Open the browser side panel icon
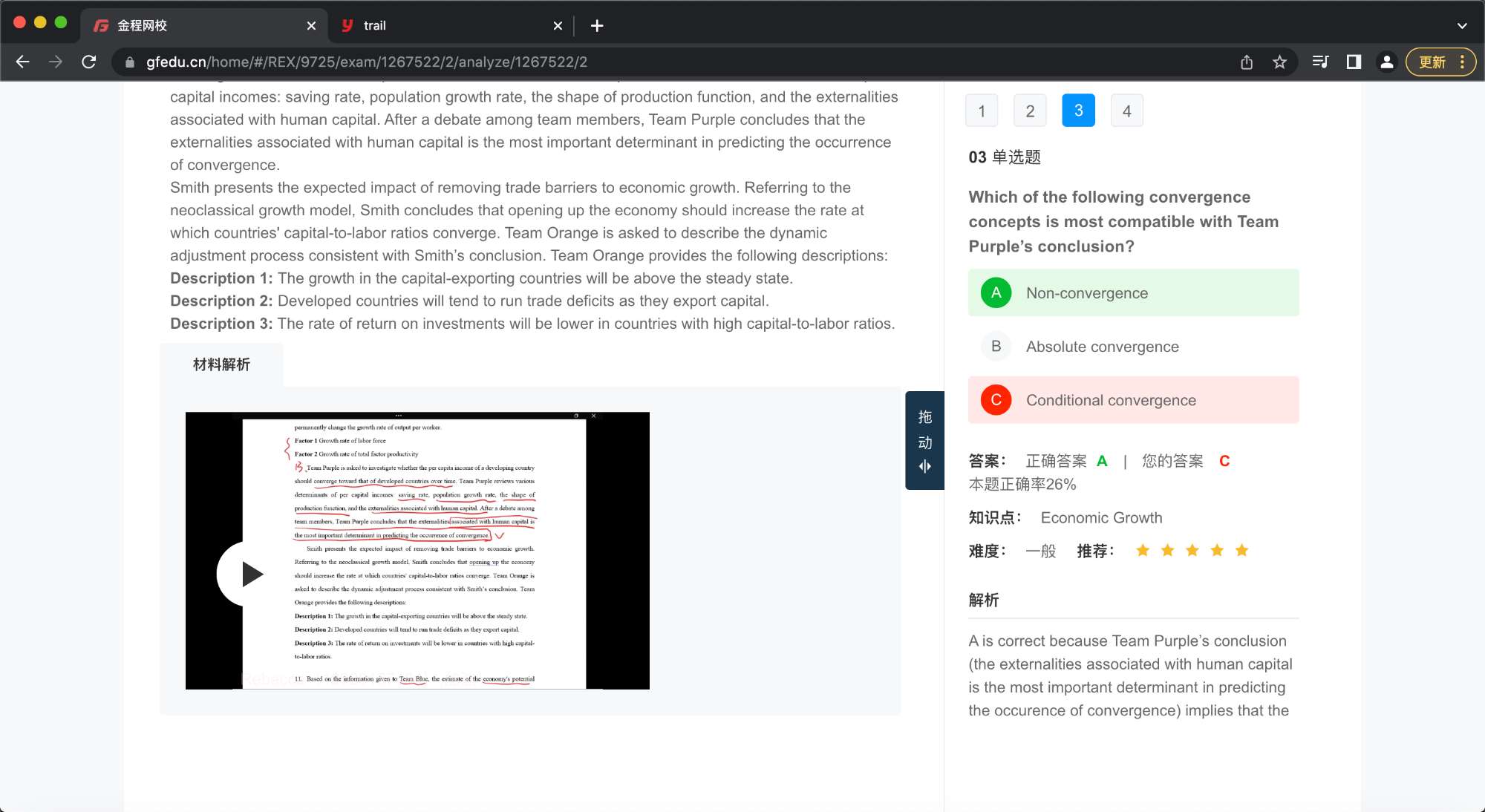Image resolution: width=1485 pixels, height=812 pixels. [1354, 62]
